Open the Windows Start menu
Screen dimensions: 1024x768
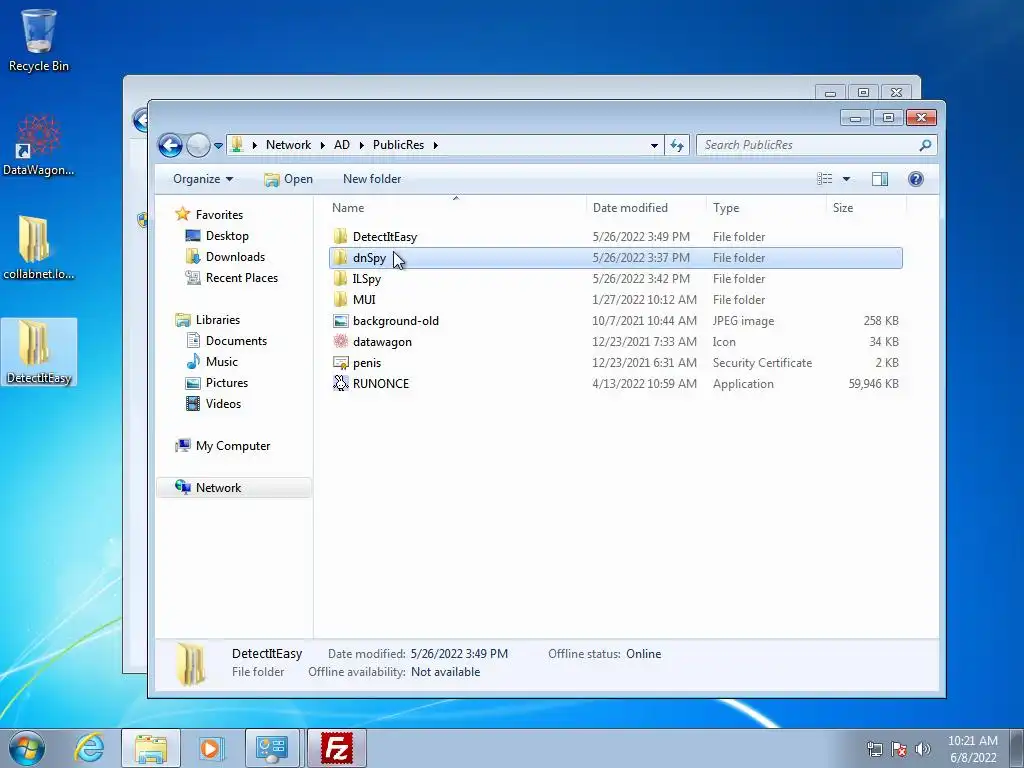(x=26, y=748)
